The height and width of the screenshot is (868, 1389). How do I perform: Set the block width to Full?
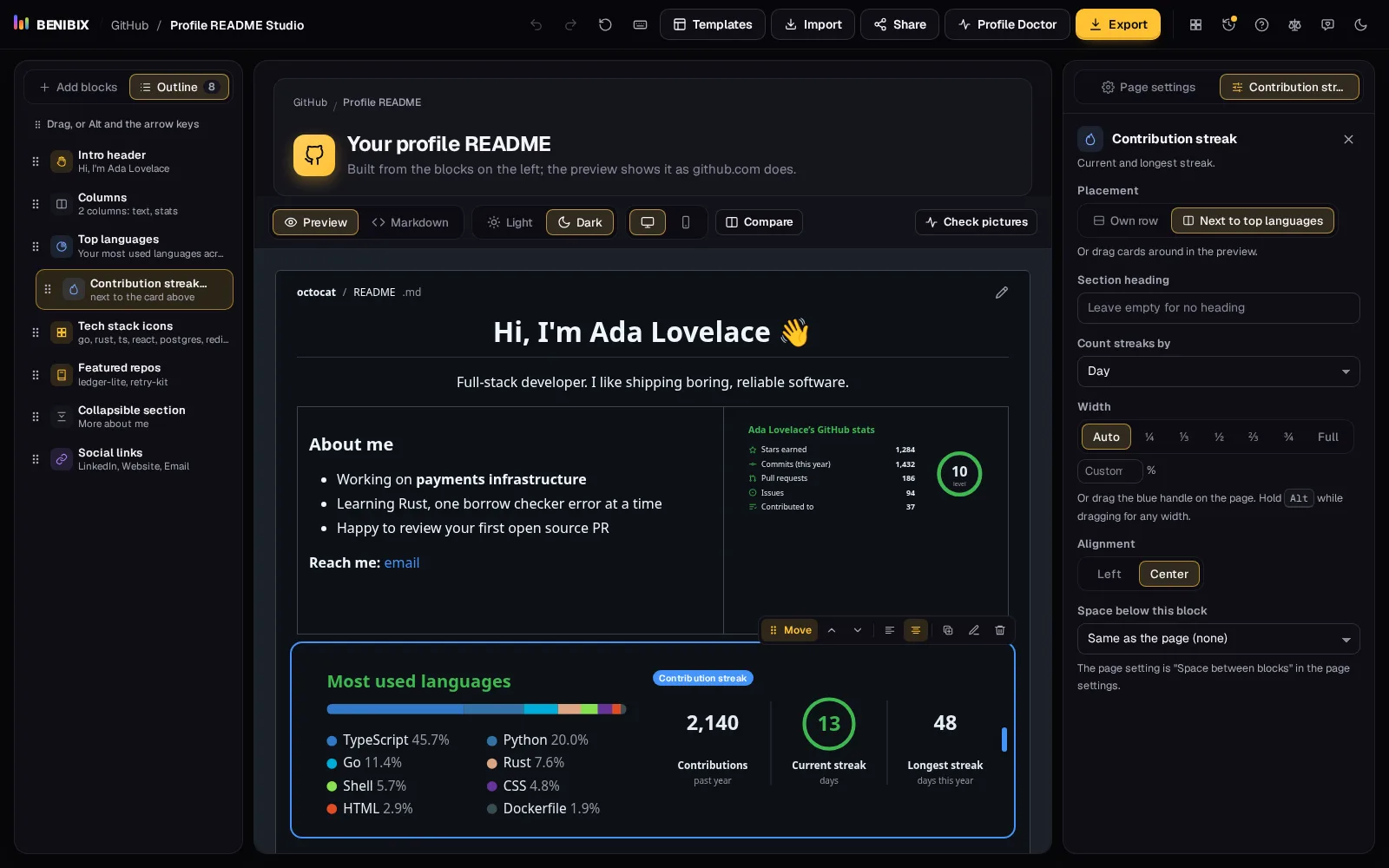click(1327, 437)
